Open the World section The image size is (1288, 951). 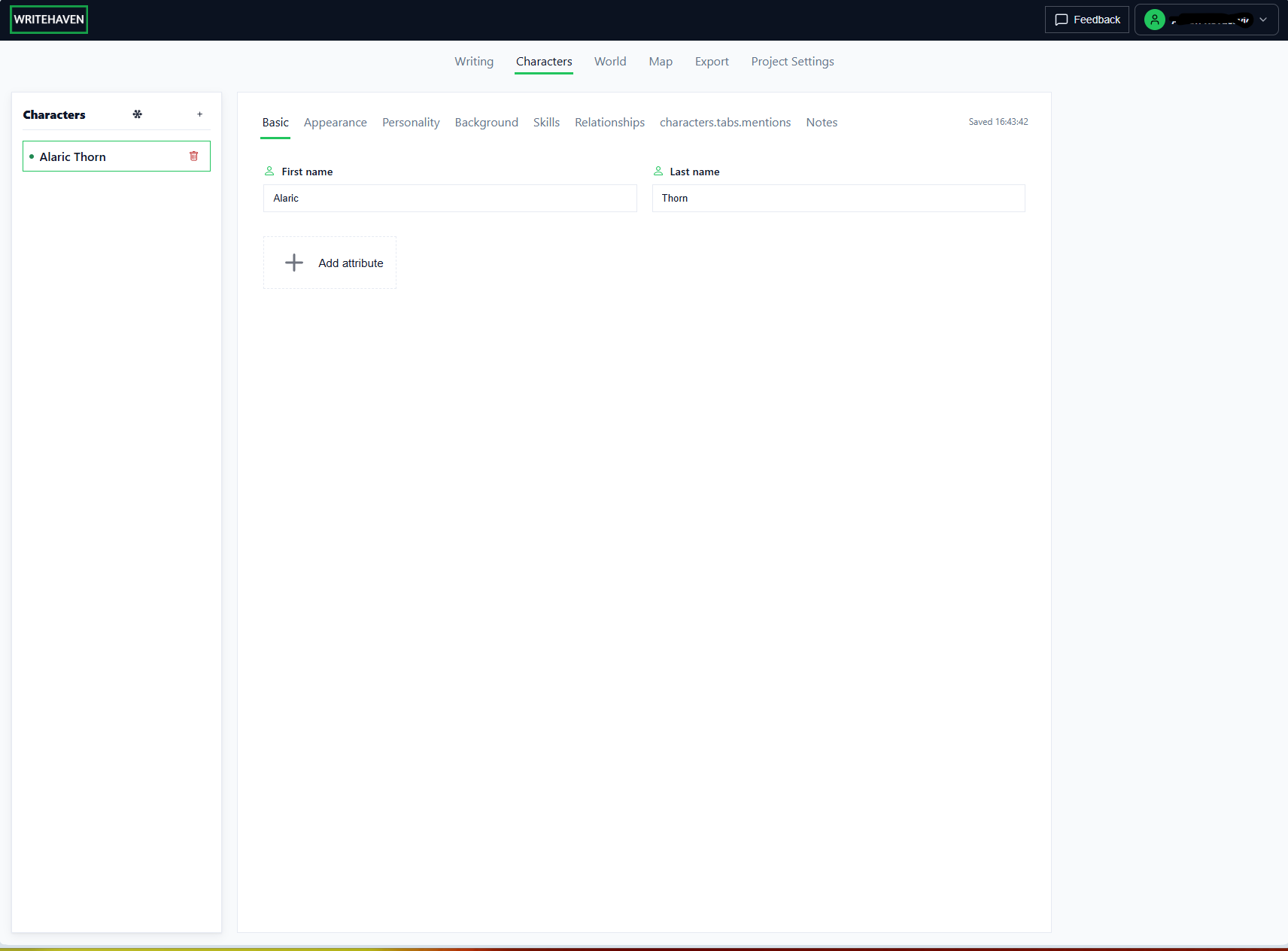click(610, 62)
